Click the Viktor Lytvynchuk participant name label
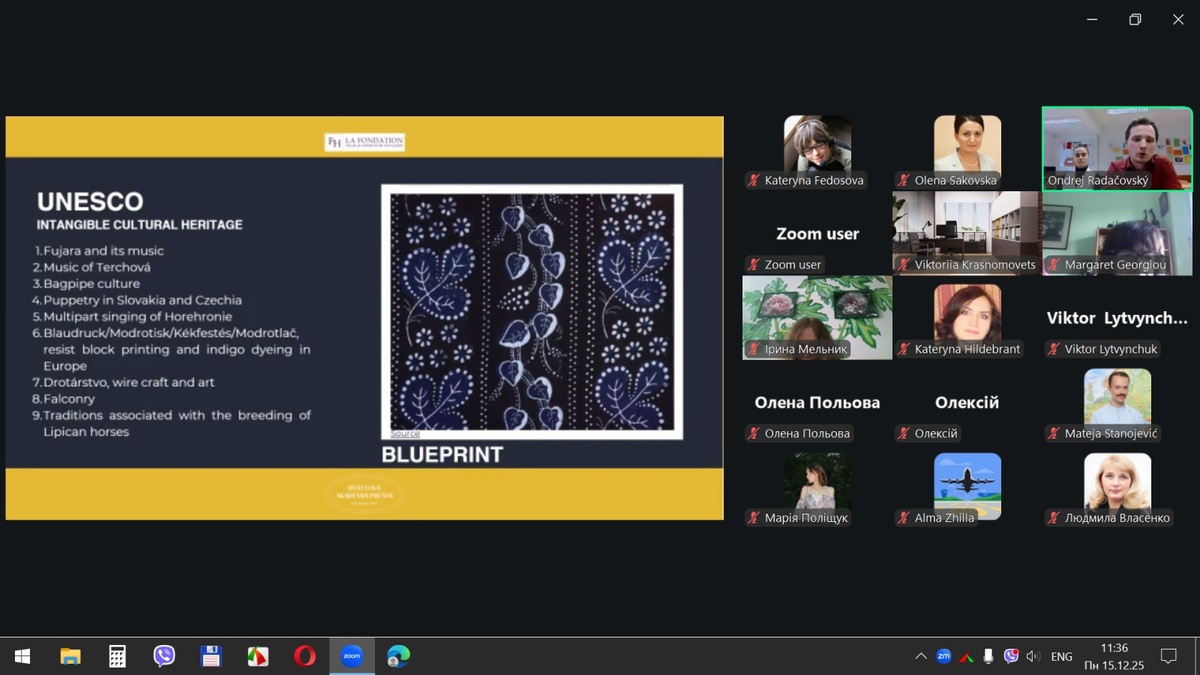This screenshot has width=1200, height=675. (x=1110, y=349)
